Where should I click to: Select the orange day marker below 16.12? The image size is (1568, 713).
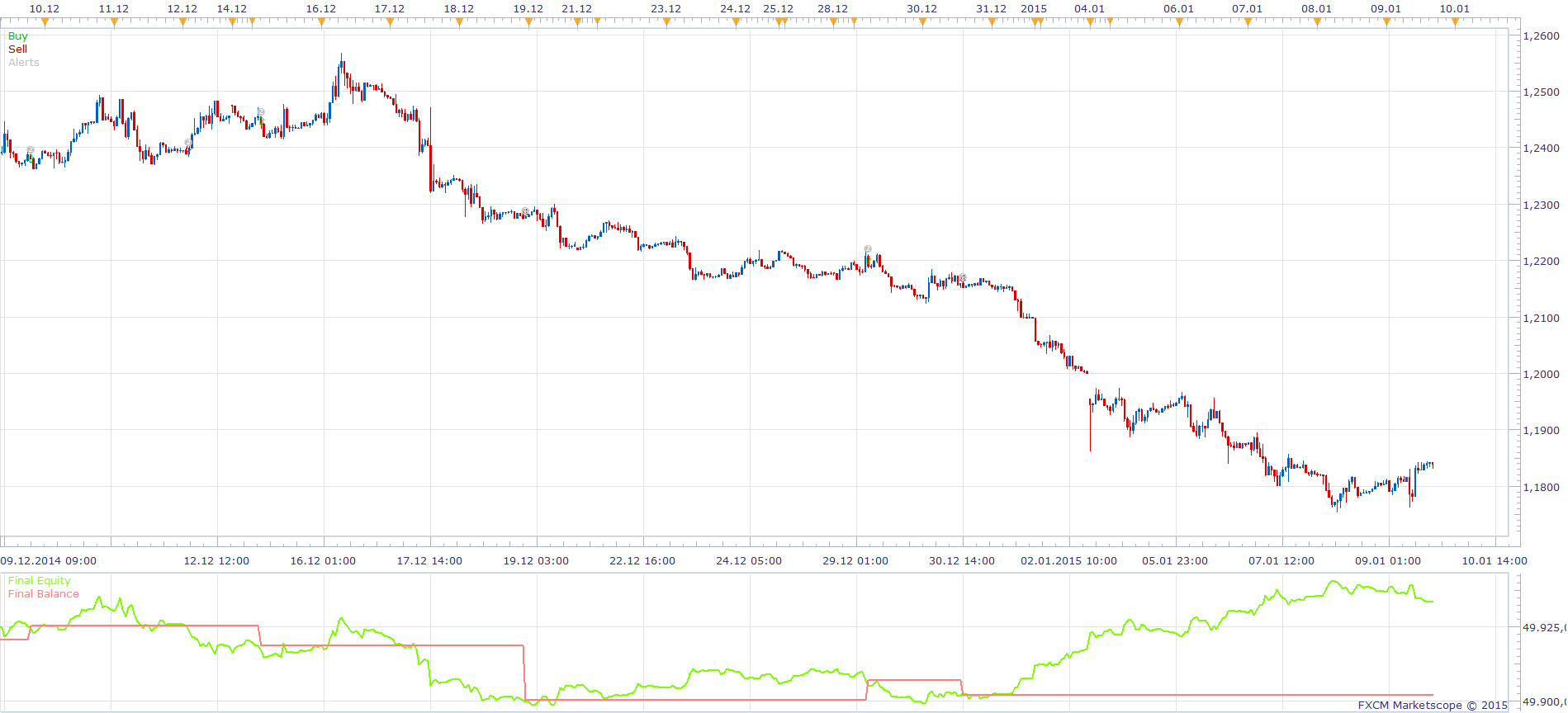(x=321, y=22)
